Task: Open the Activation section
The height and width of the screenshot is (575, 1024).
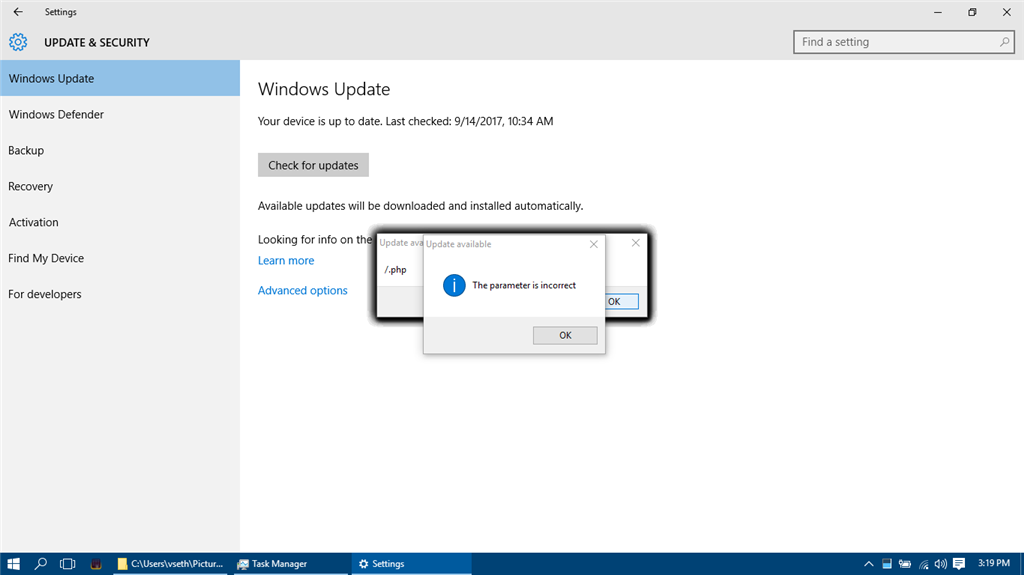Action: pos(120,222)
